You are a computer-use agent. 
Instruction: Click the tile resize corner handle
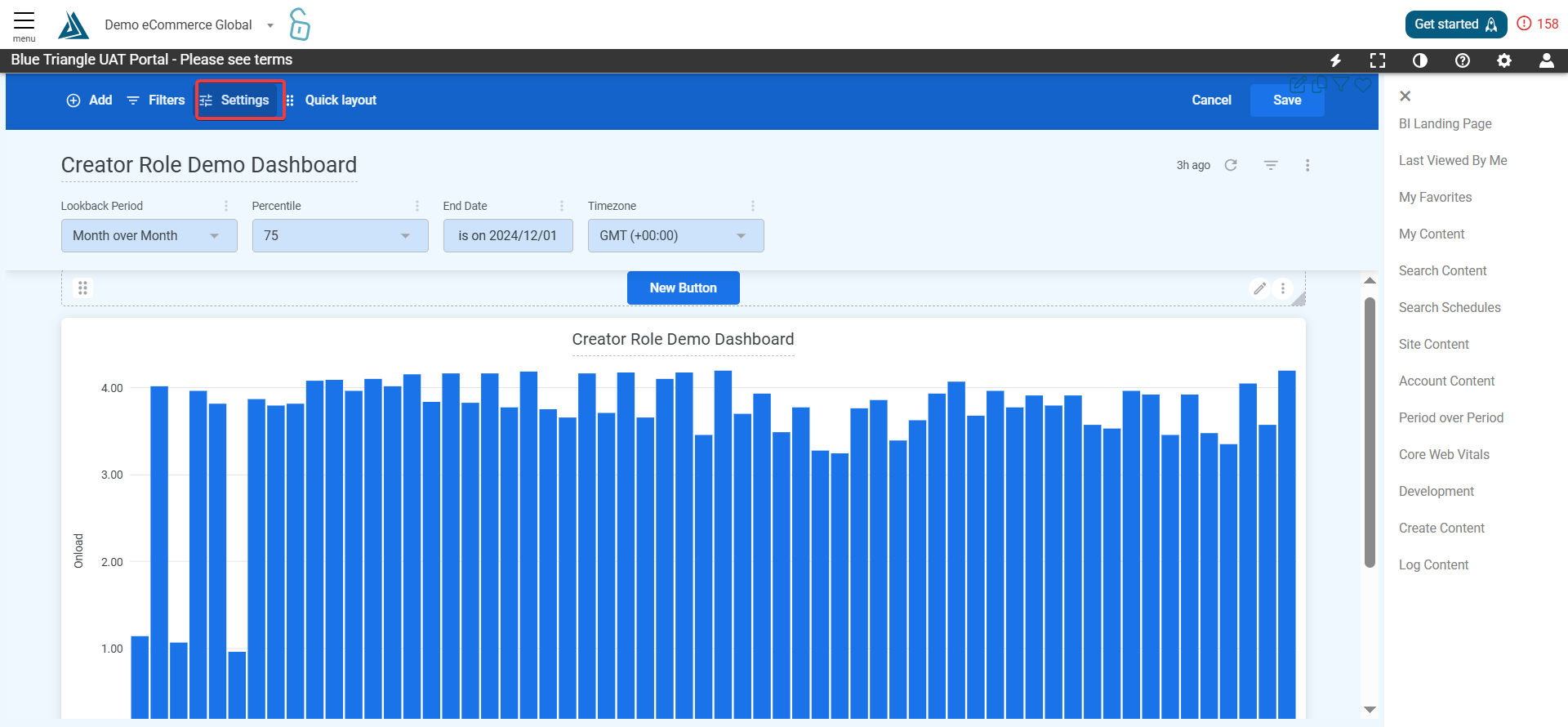1299,299
